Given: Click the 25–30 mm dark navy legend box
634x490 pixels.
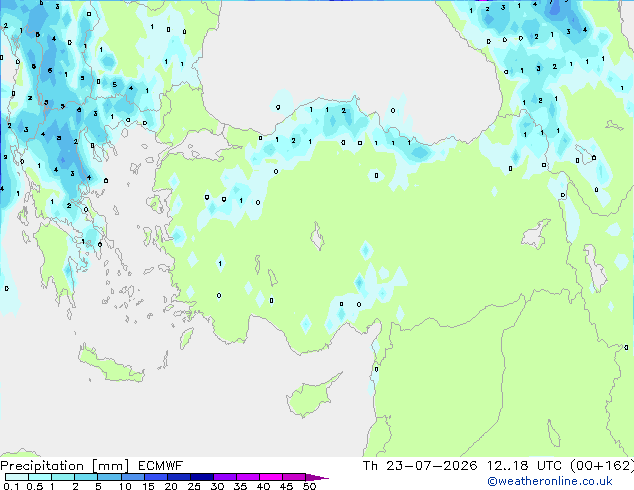Looking at the screenshot, I should 201,477.
